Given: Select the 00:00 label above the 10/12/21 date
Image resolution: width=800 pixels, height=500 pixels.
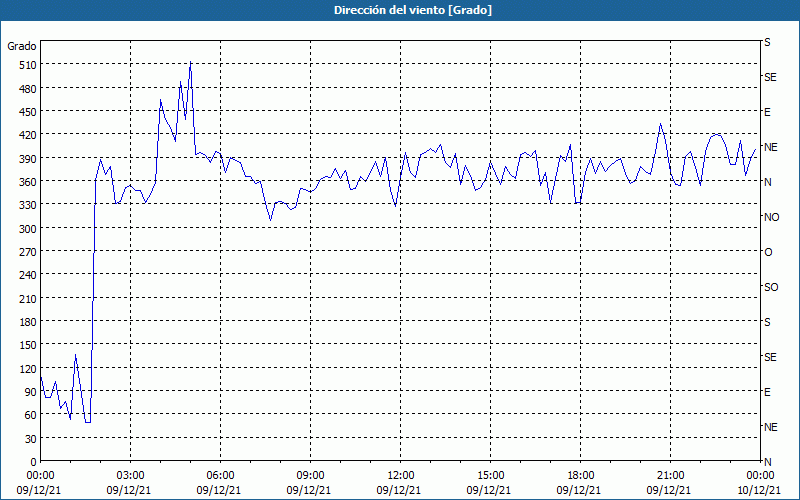Looking at the screenshot, I should tap(760, 476).
